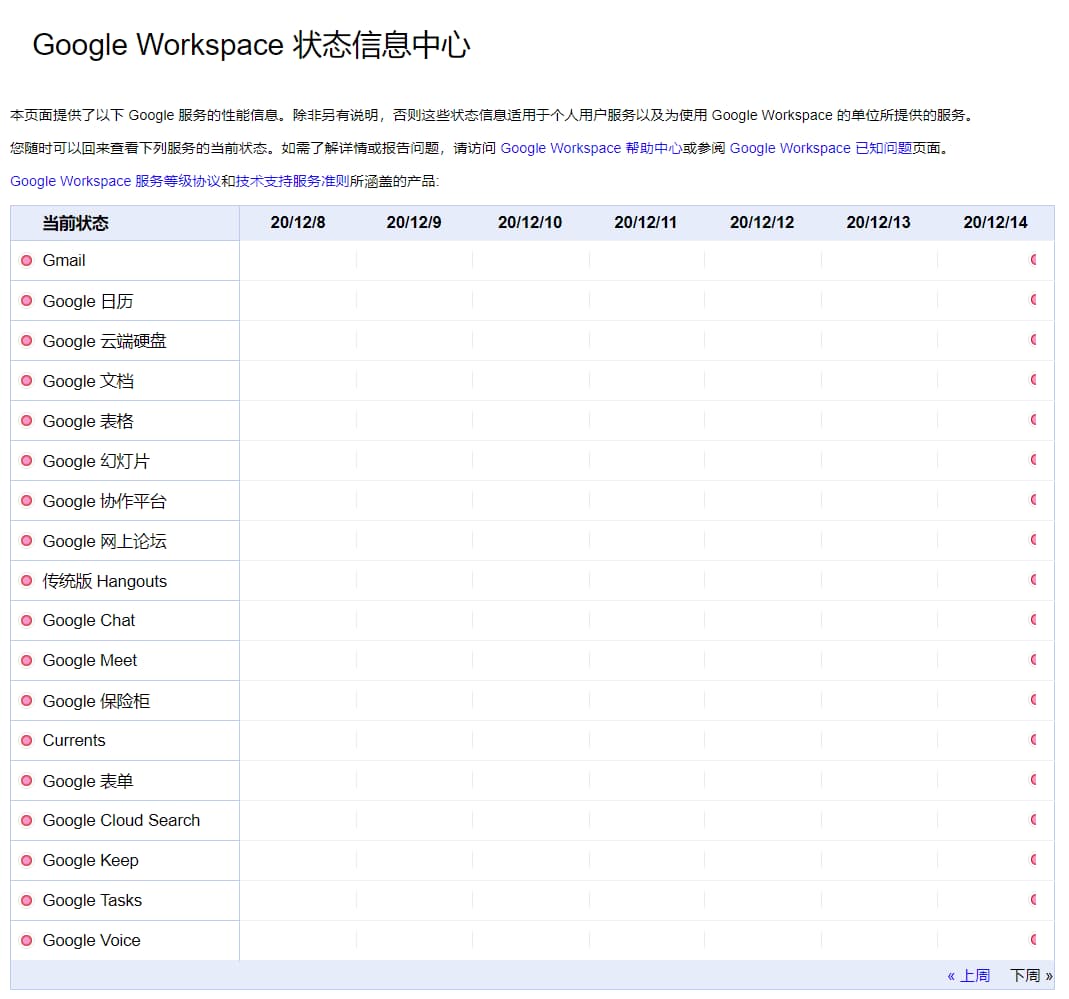Click the red status dot beside Gmail
Screen dimensions: 1069x999
click(27, 260)
